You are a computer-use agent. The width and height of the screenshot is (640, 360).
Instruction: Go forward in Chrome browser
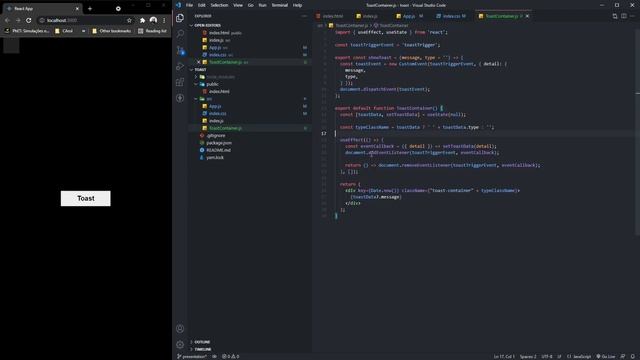[x=18, y=20]
